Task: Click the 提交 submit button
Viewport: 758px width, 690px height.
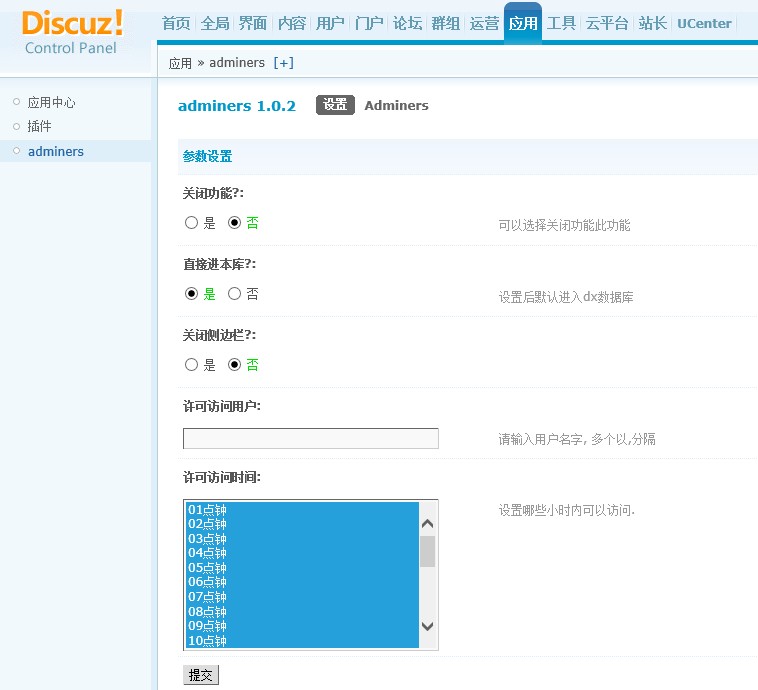Action: [x=200, y=676]
